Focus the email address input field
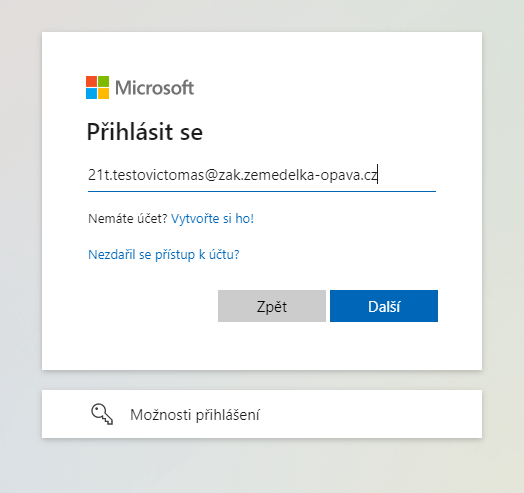This screenshot has height=493, width=524. pos(262,175)
